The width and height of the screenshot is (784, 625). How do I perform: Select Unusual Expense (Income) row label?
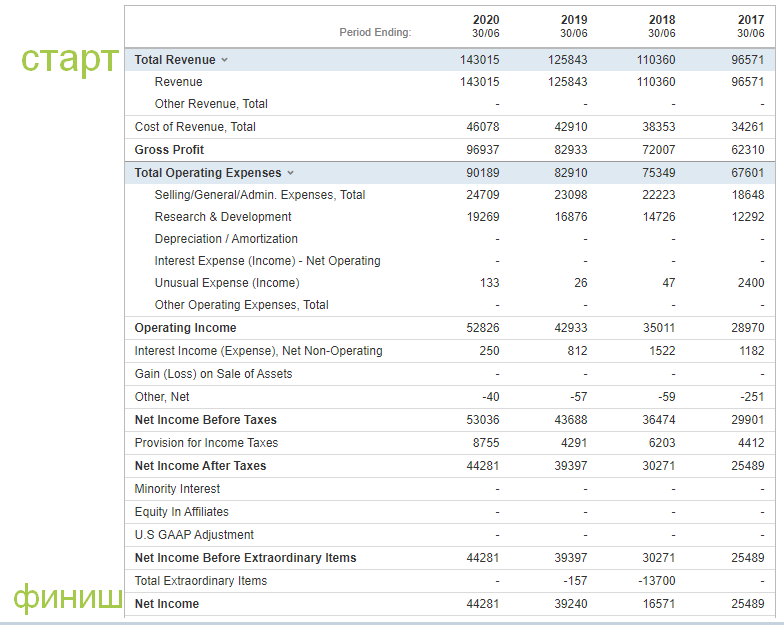point(227,283)
